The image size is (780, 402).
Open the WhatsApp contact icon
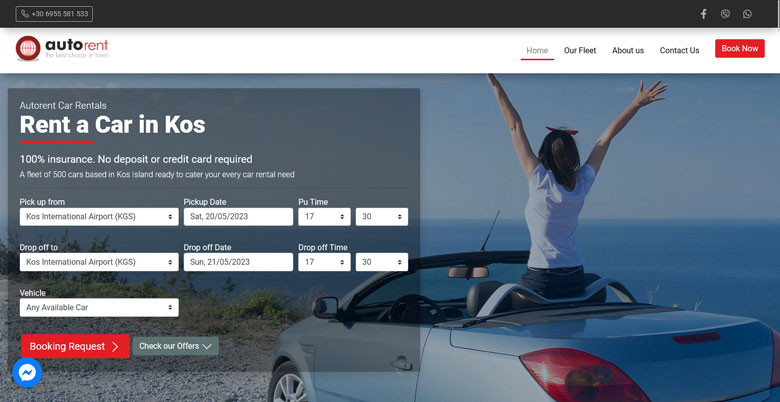[x=747, y=14]
